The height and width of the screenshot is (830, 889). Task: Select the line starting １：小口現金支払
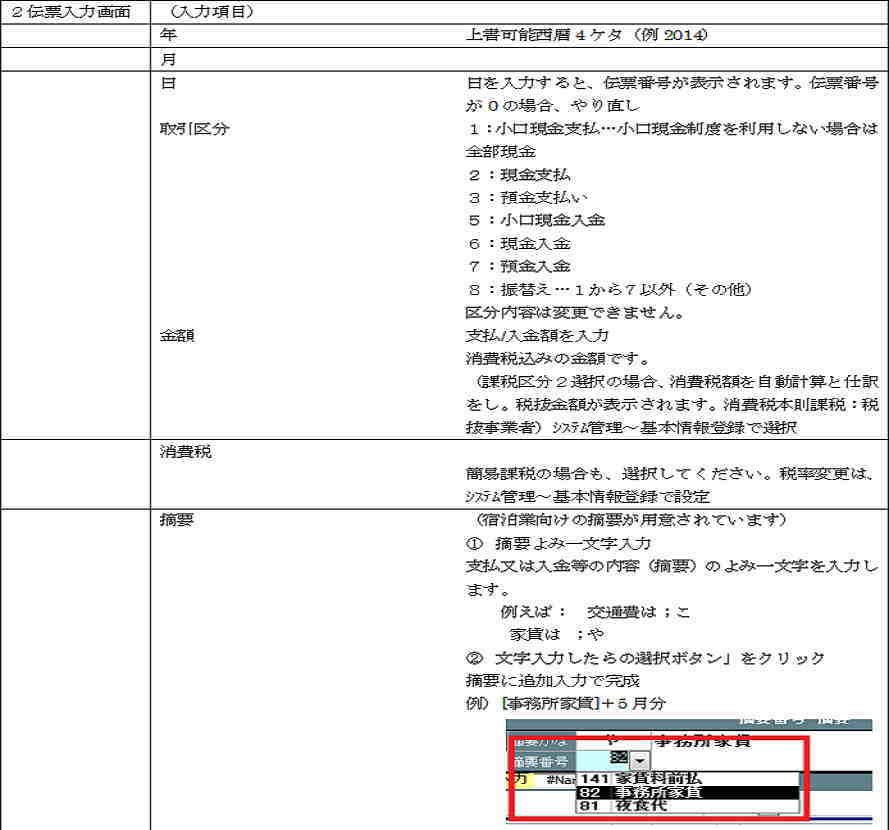(x=672, y=129)
